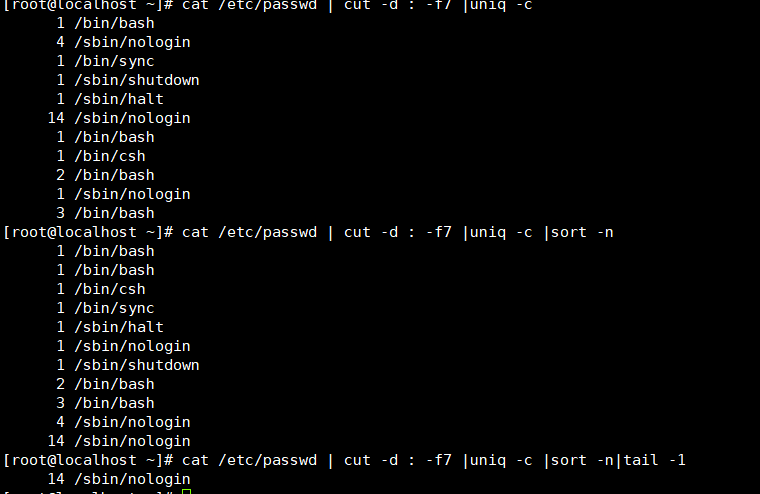The width and height of the screenshot is (760, 494).
Task: Click the '3 /bin/bash' line in first output
Action: pyautogui.click(x=105, y=213)
